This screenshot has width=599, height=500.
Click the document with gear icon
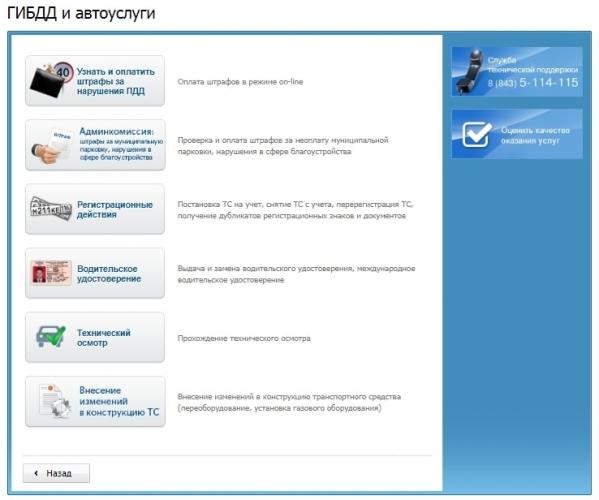point(55,401)
